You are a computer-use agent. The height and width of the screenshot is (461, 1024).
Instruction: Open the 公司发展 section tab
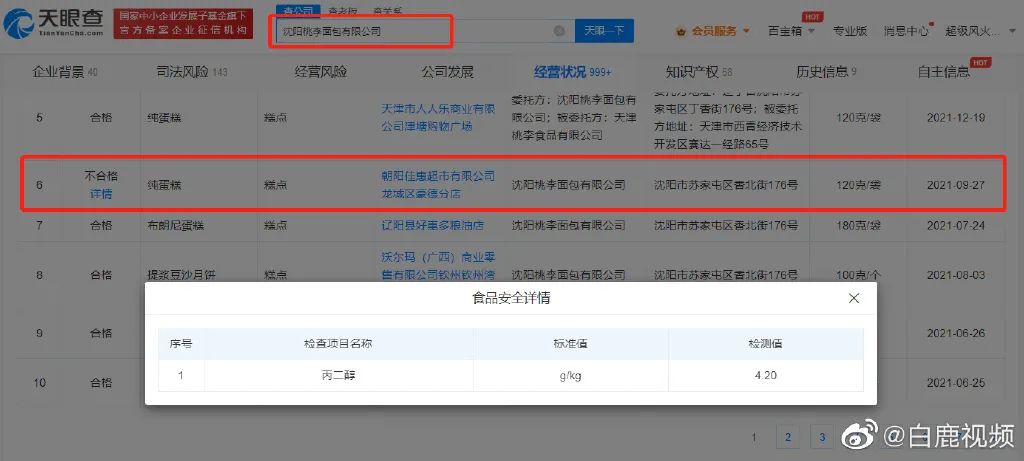[x=447, y=72]
